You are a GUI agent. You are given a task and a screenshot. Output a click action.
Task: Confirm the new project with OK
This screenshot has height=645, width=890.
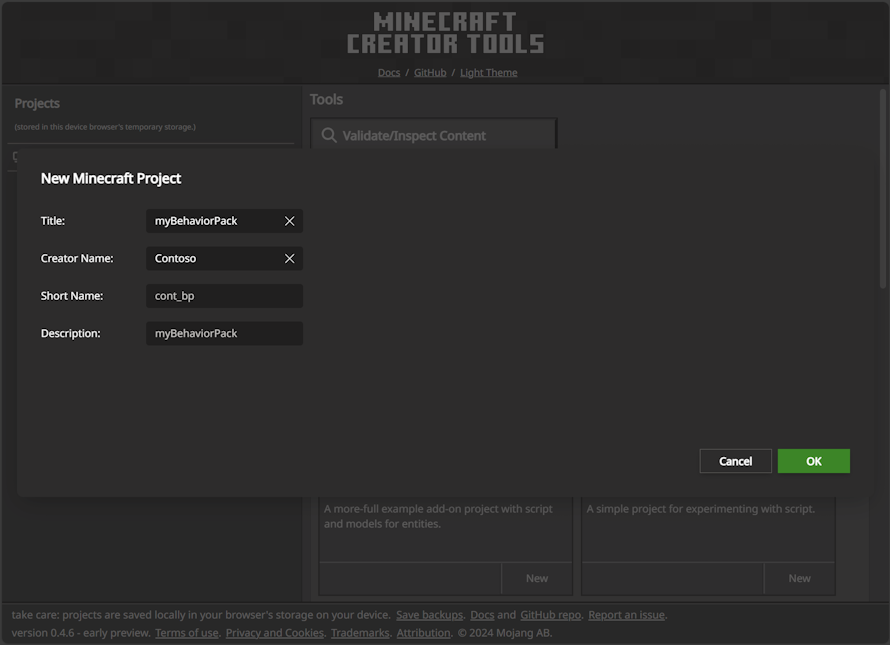(813, 460)
